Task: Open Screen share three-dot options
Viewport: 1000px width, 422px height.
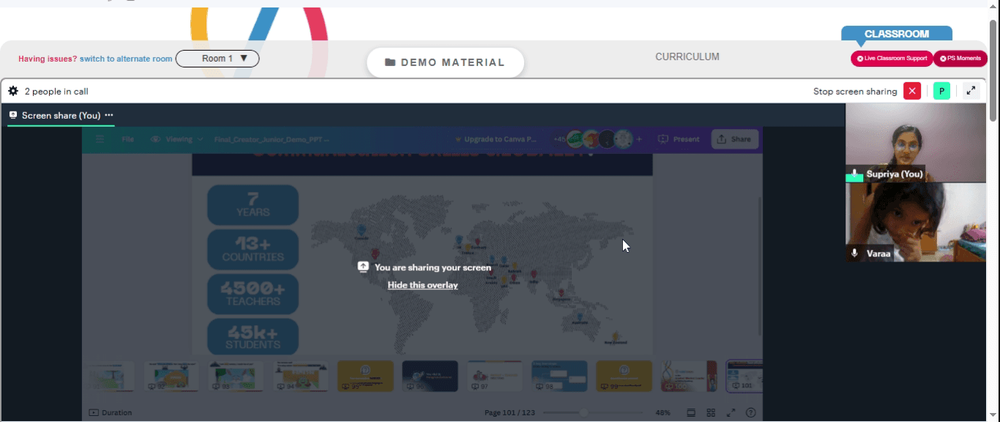Action: coord(109,115)
